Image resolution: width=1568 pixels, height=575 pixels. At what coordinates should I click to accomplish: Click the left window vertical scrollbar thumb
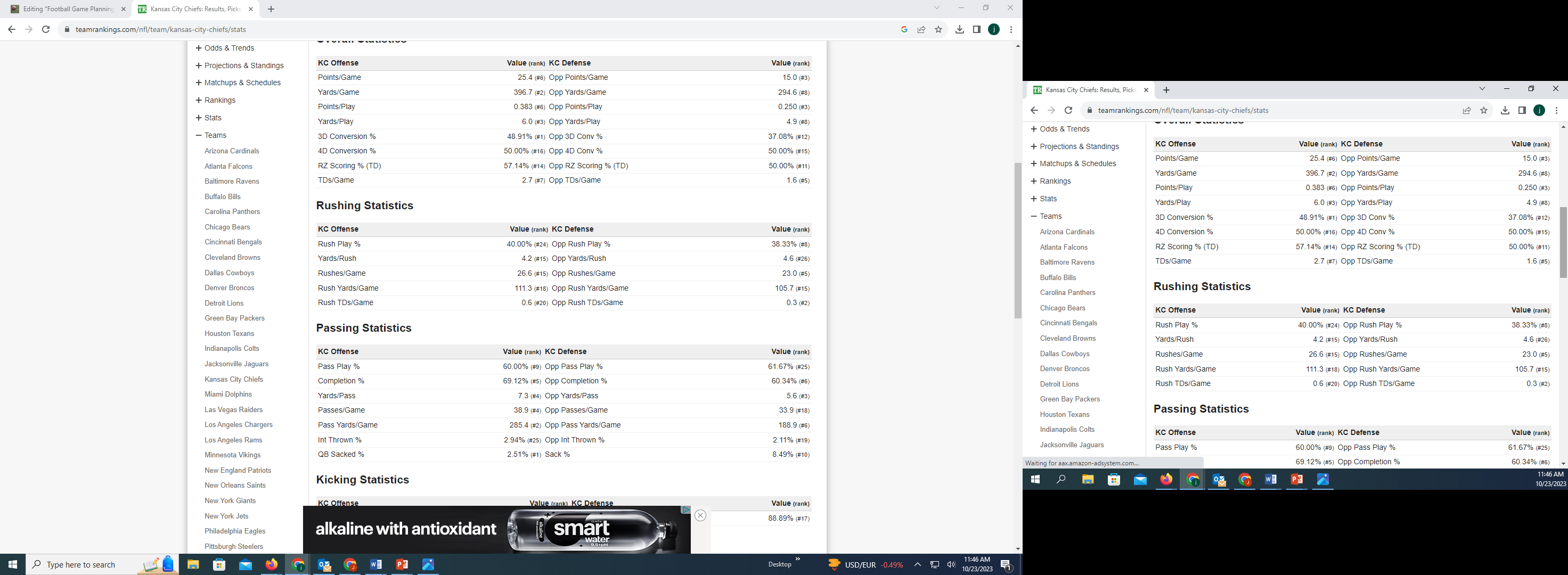tap(1018, 240)
